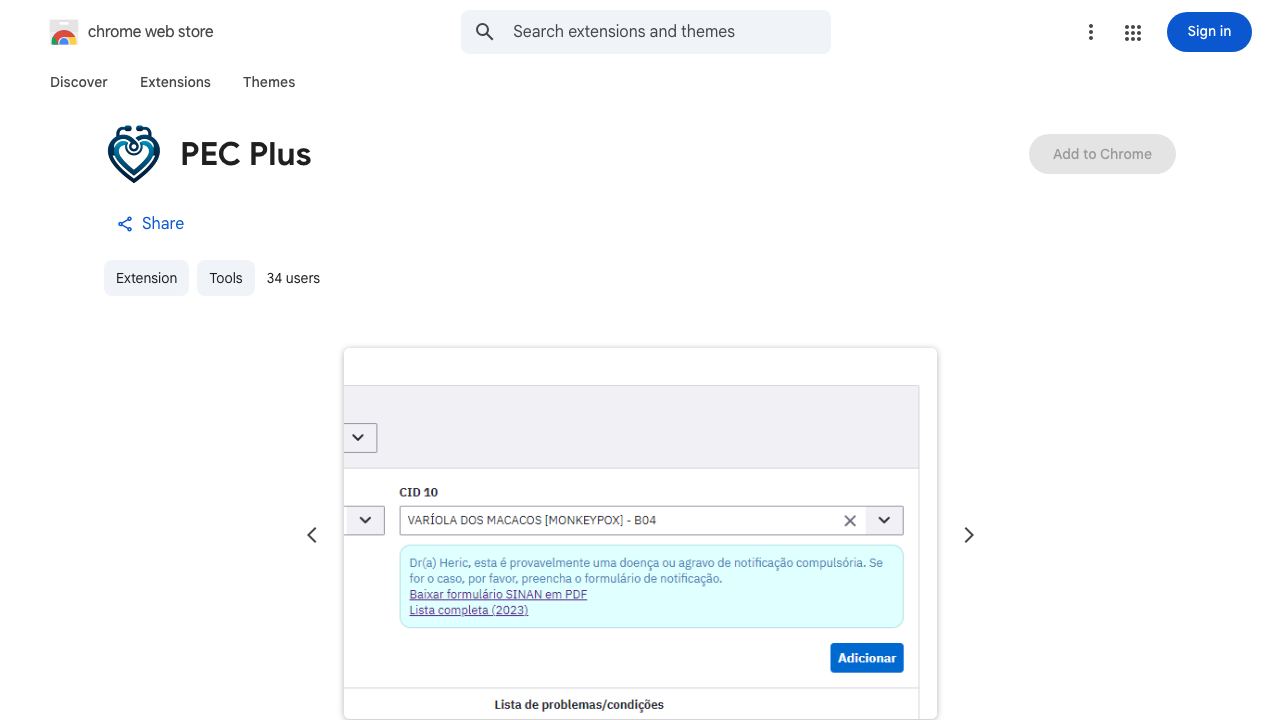Open the dropdown in the gray header band

(358, 437)
